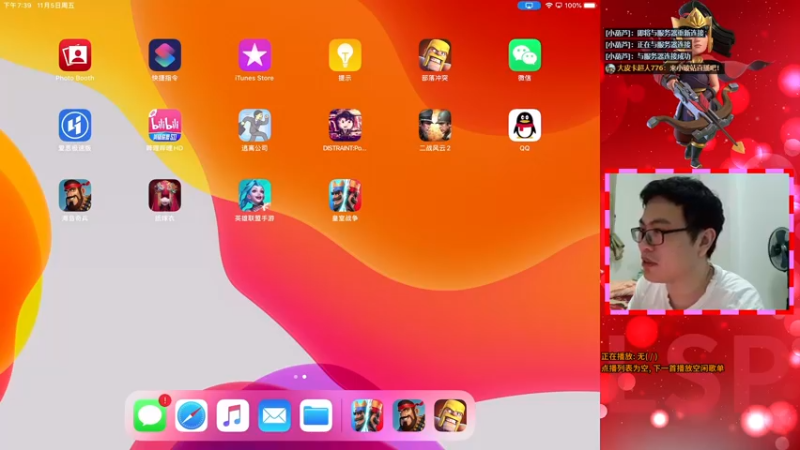Click the streamer webcam thumbnail
This screenshot has width=800, height=450.
point(699,241)
